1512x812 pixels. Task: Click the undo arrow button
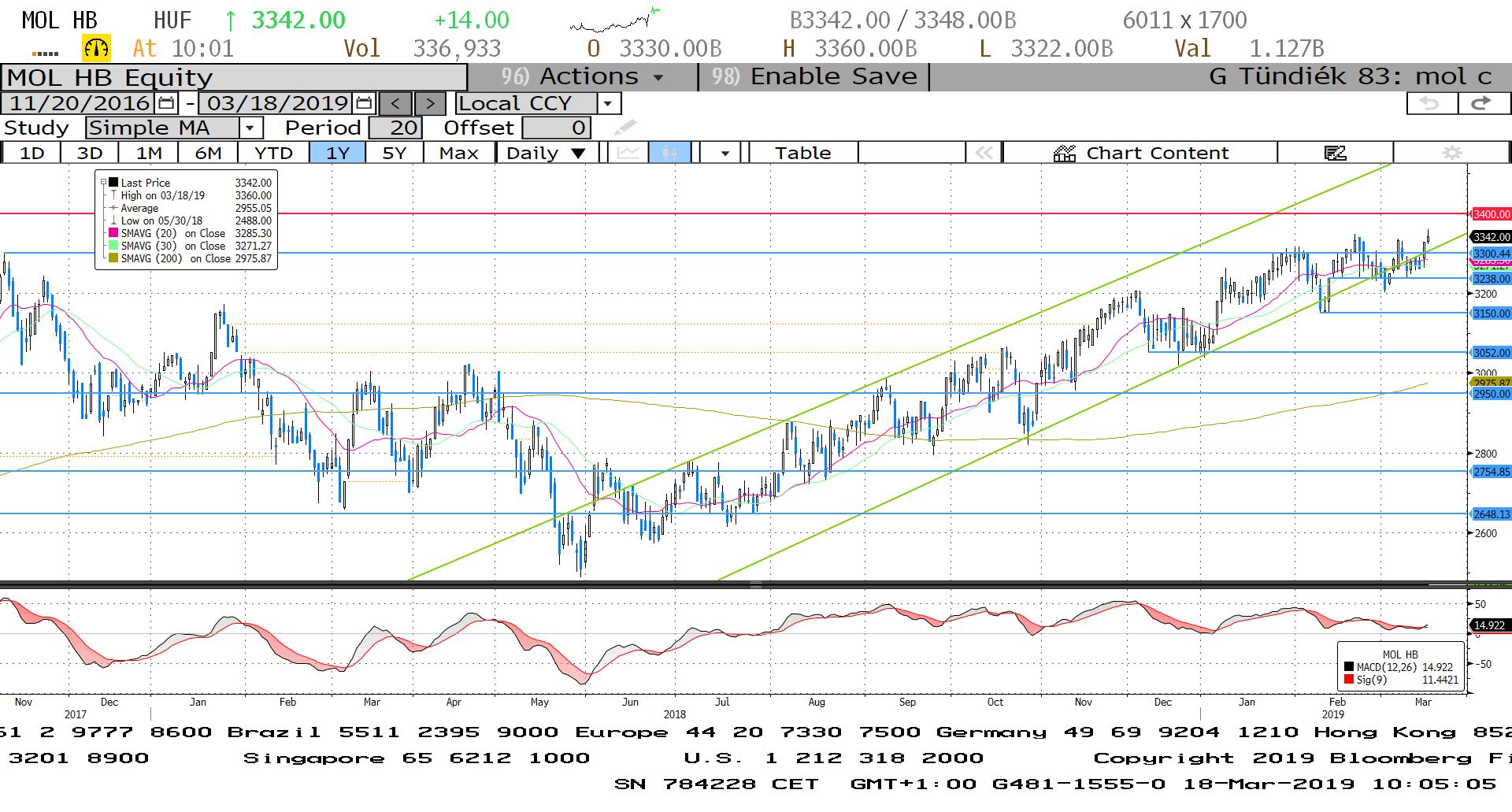(x=1431, y=103)
